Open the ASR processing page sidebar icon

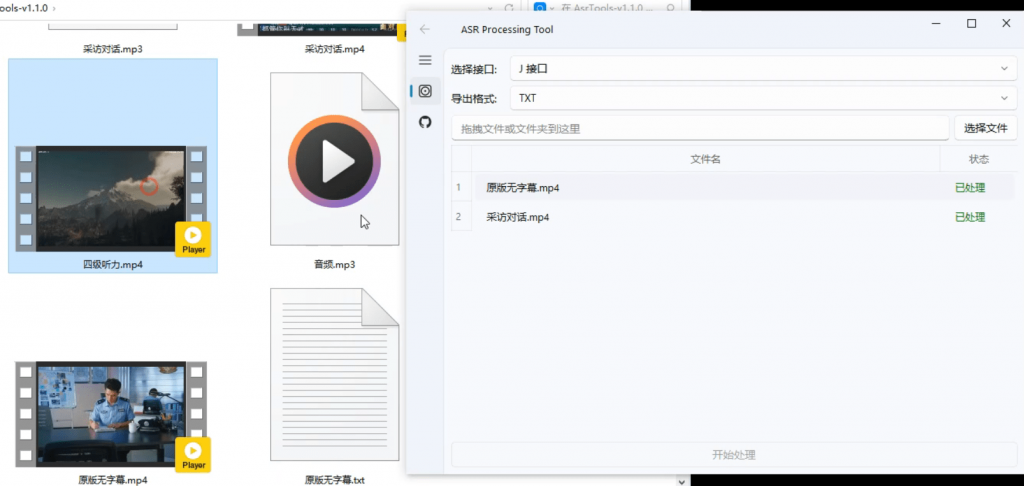(425, 91)
